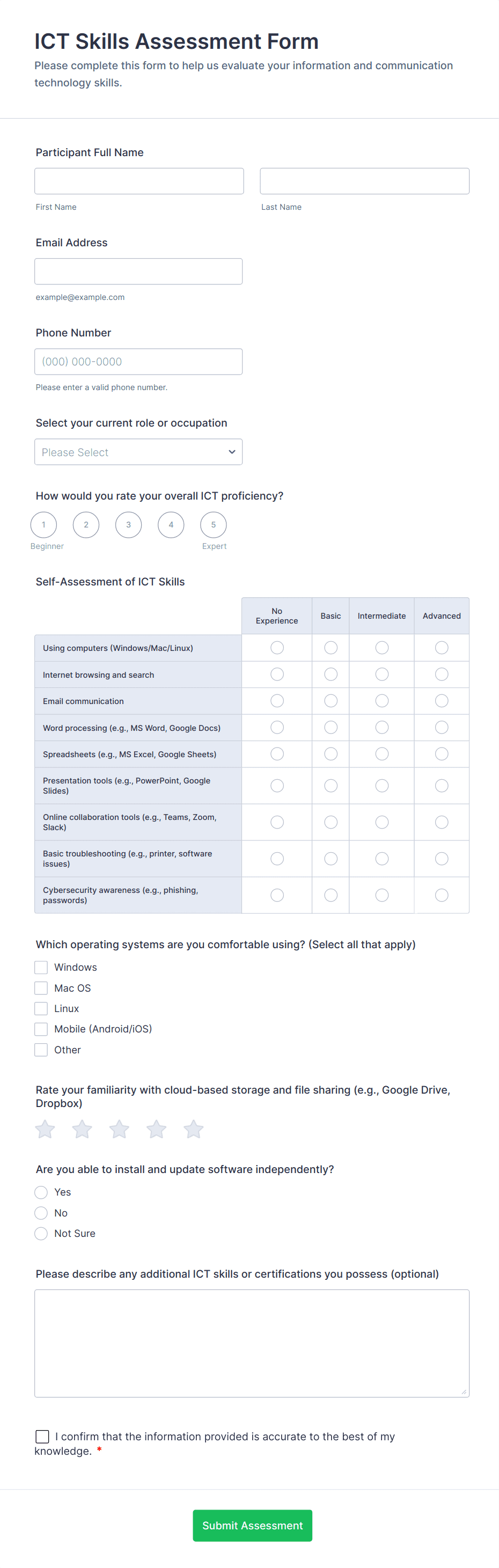
Task: Rate overall ICT proficiency as 1
Action: tap(44, 525)
